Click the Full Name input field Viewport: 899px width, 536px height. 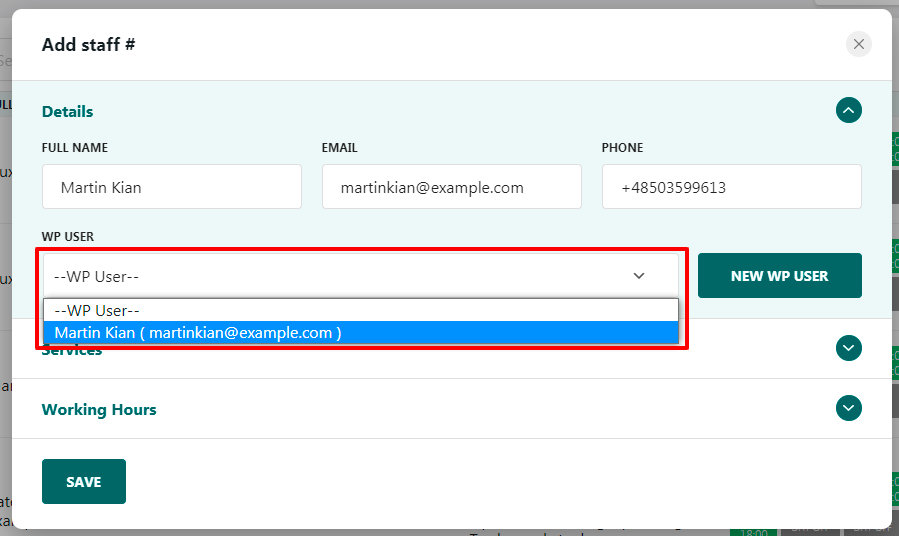click(171, 187)
